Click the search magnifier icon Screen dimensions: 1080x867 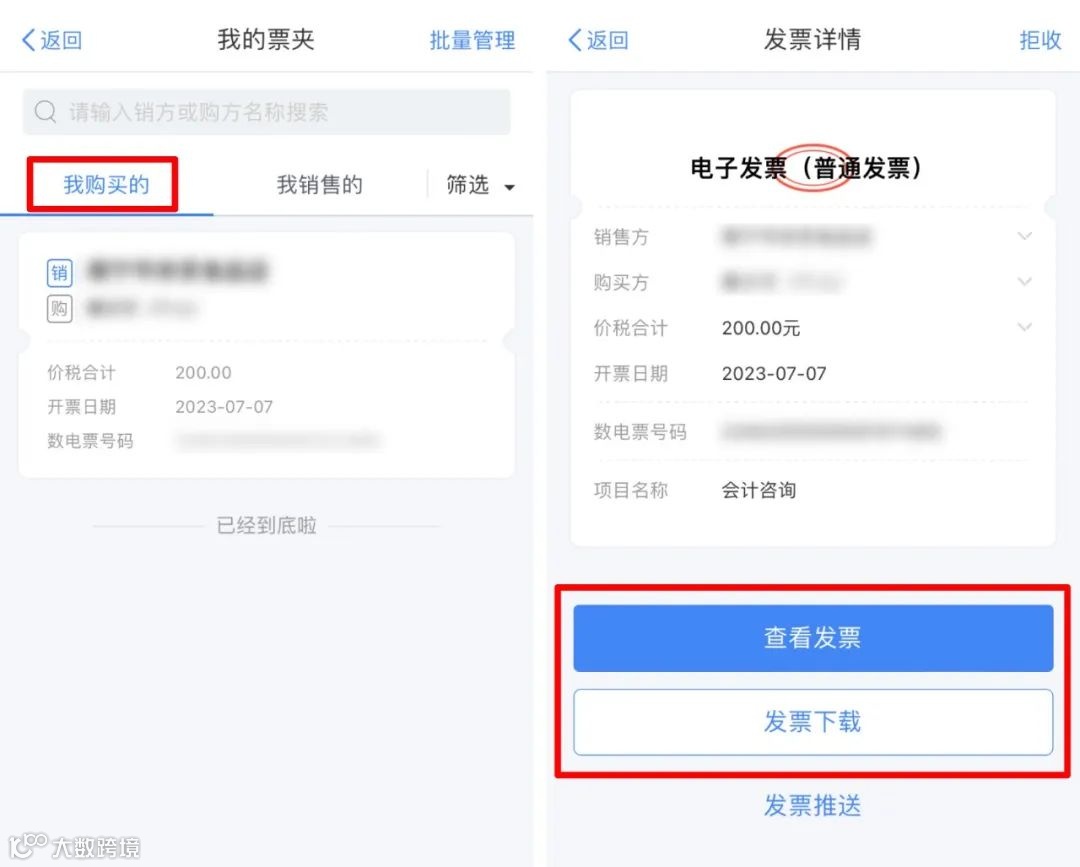[45, 112]
